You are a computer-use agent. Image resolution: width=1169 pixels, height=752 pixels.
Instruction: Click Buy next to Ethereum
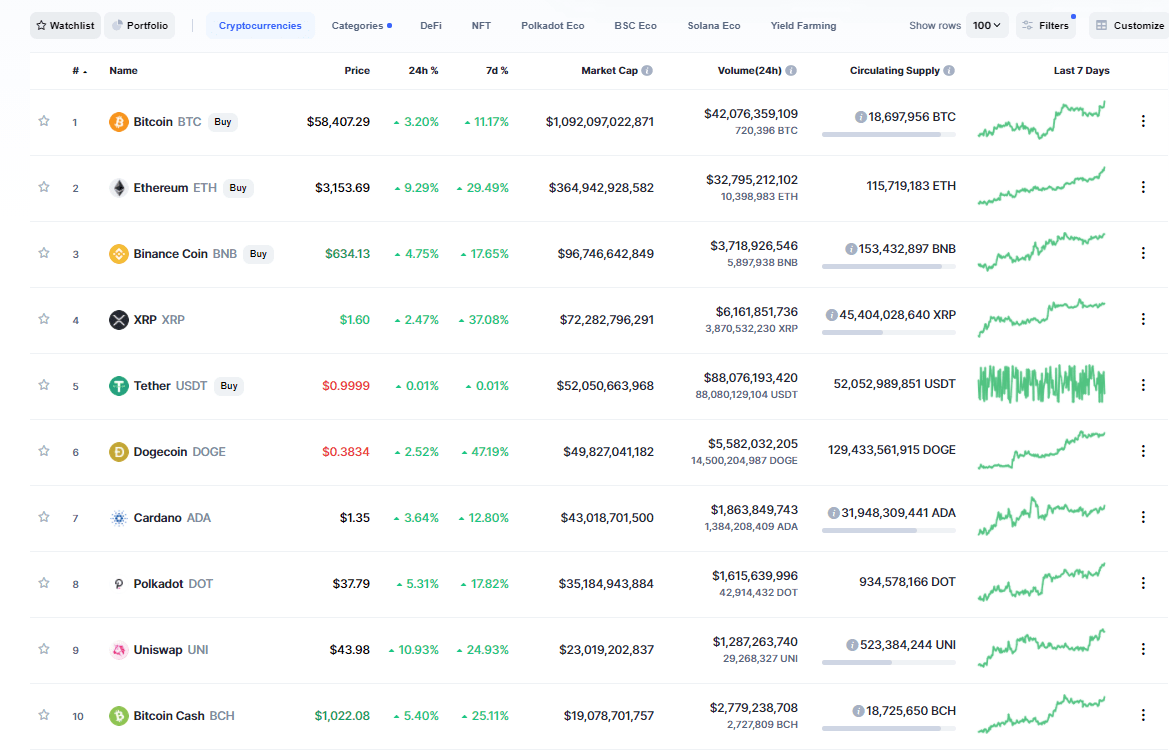coord(238,188)
